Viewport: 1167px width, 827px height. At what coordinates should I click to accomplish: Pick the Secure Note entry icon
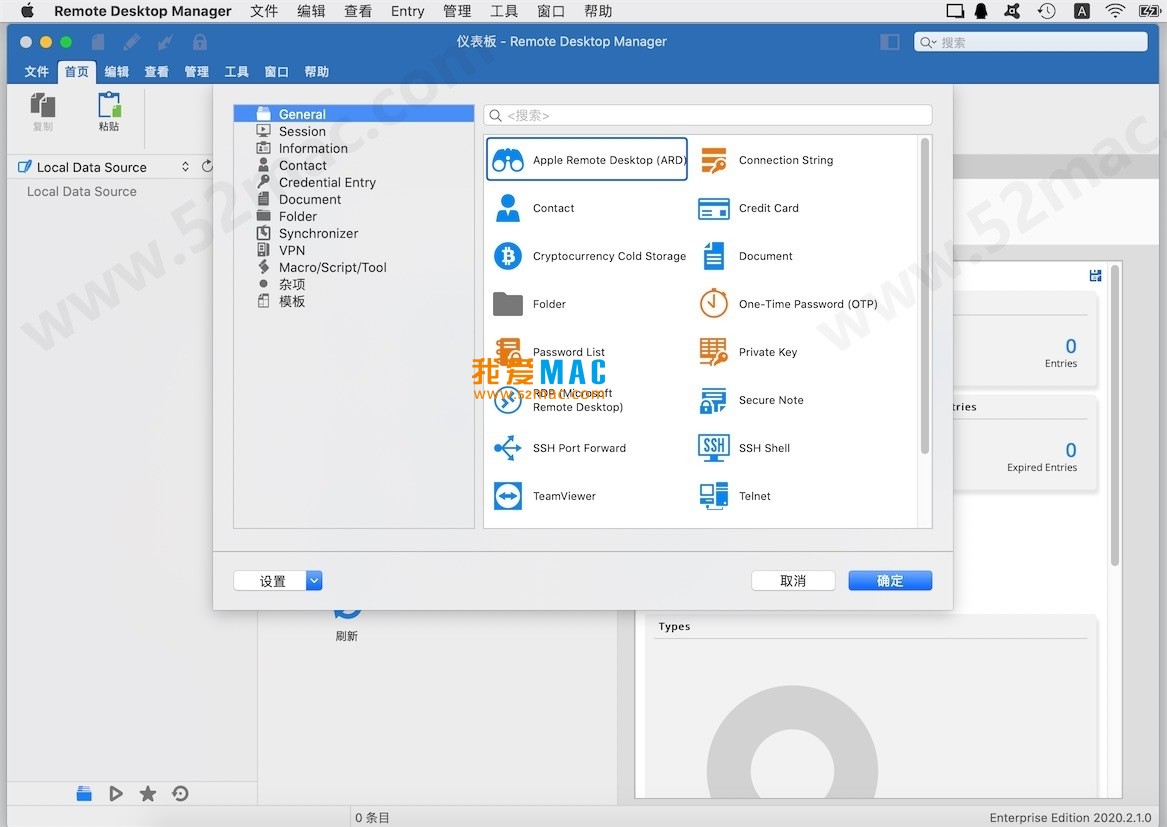pos(714,400)
